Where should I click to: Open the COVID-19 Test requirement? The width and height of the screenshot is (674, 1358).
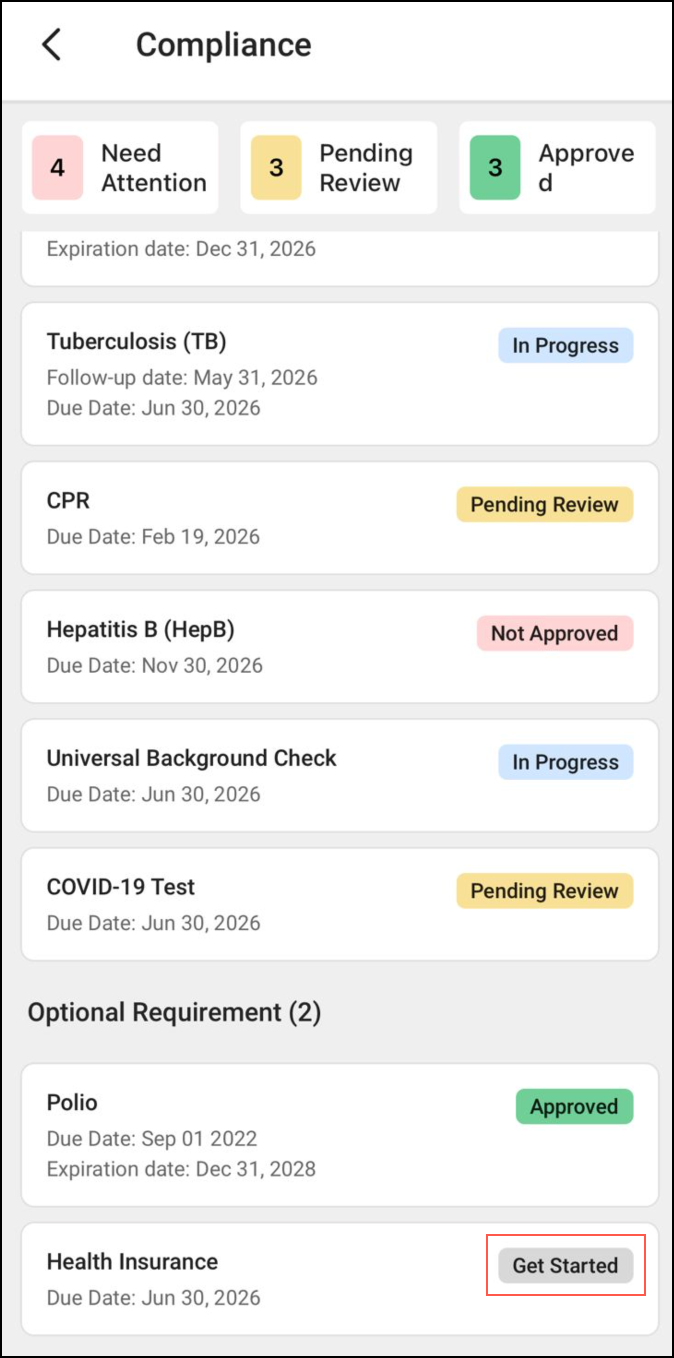pos(250,905)
